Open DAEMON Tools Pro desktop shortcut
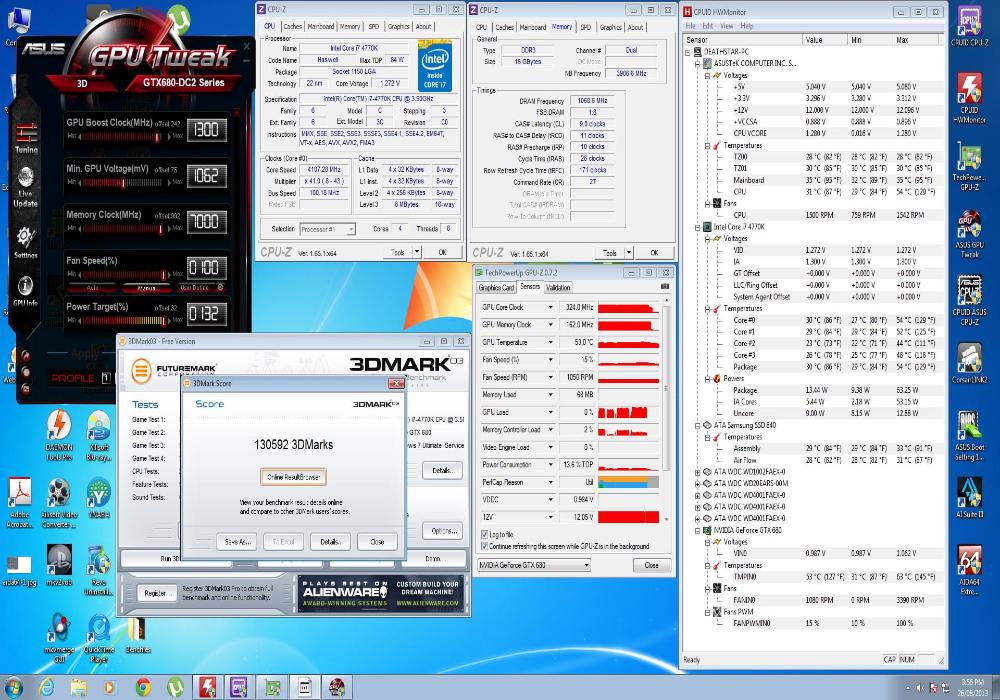This screenshot has width=1000, height=700. [59, 435]
